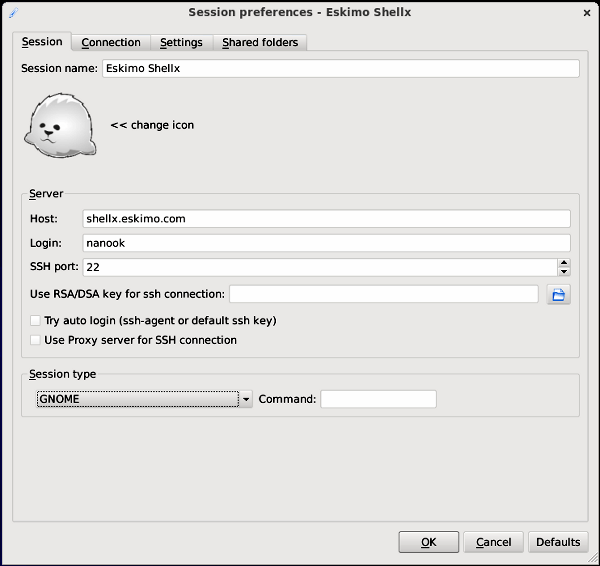Click the Login field containing nanook
Viewport: 600px width, 566px height.
tap(326, 243)
